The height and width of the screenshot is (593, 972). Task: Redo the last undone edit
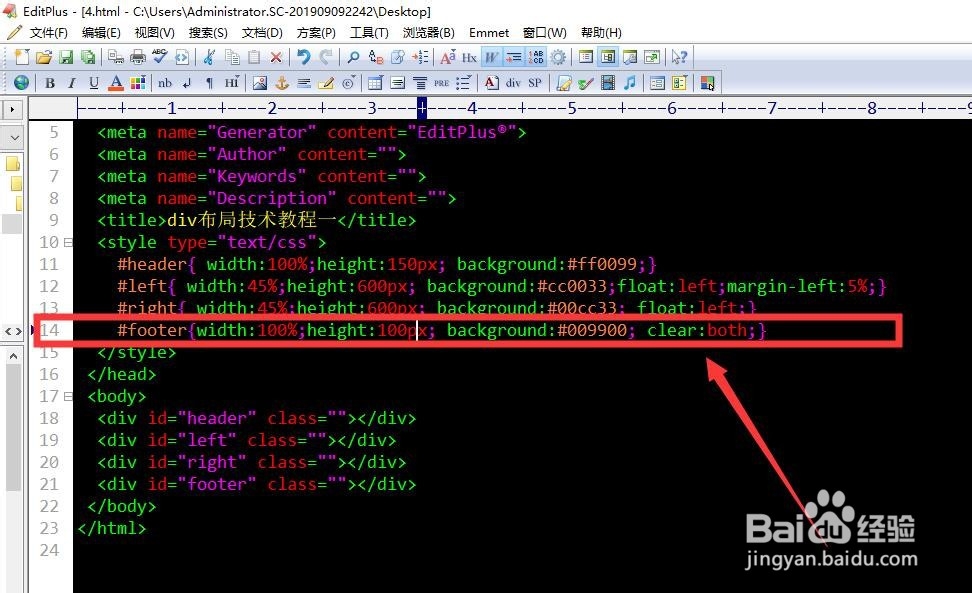coord(325,58)
